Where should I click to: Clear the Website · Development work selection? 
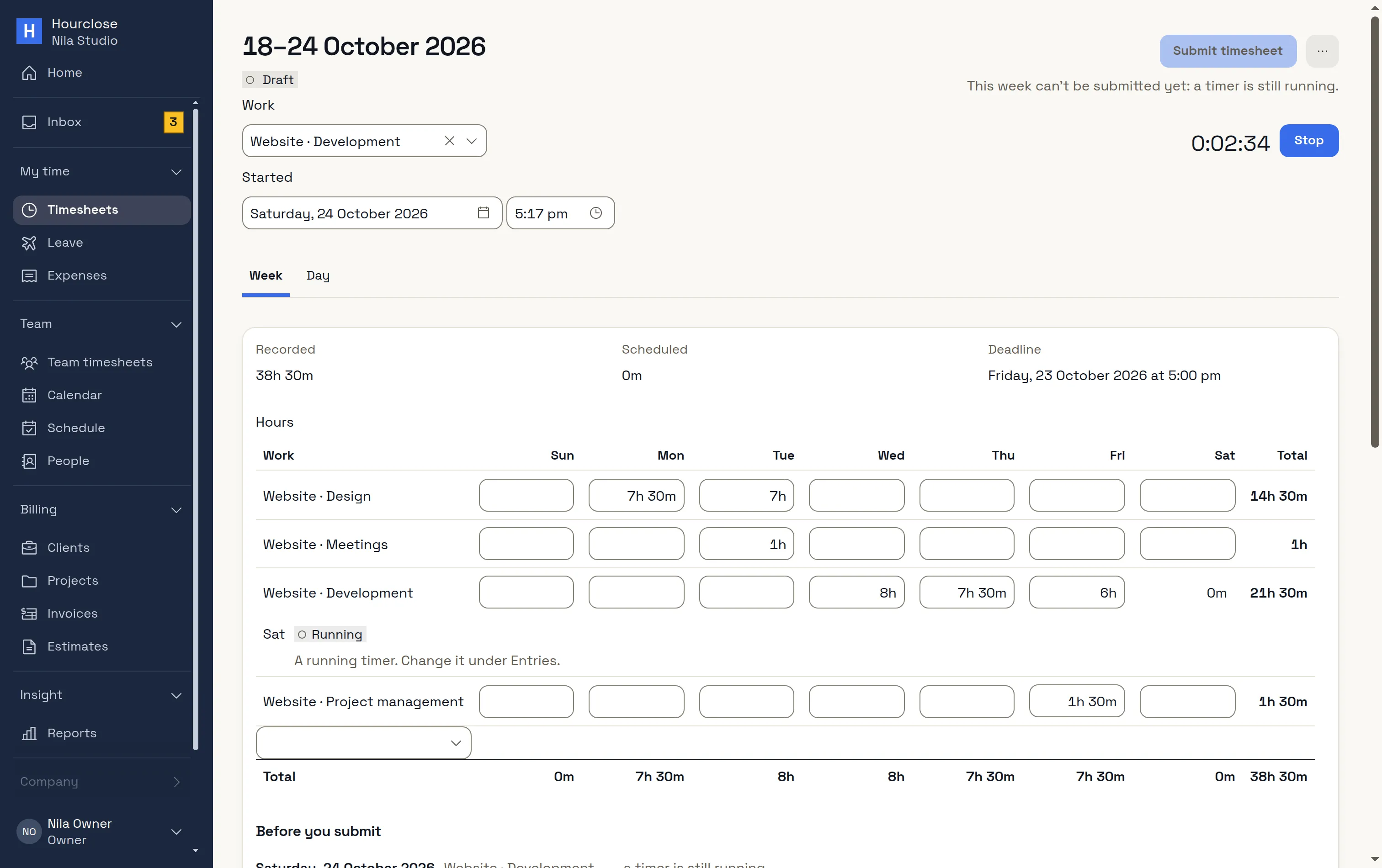[x=449, y=141]
